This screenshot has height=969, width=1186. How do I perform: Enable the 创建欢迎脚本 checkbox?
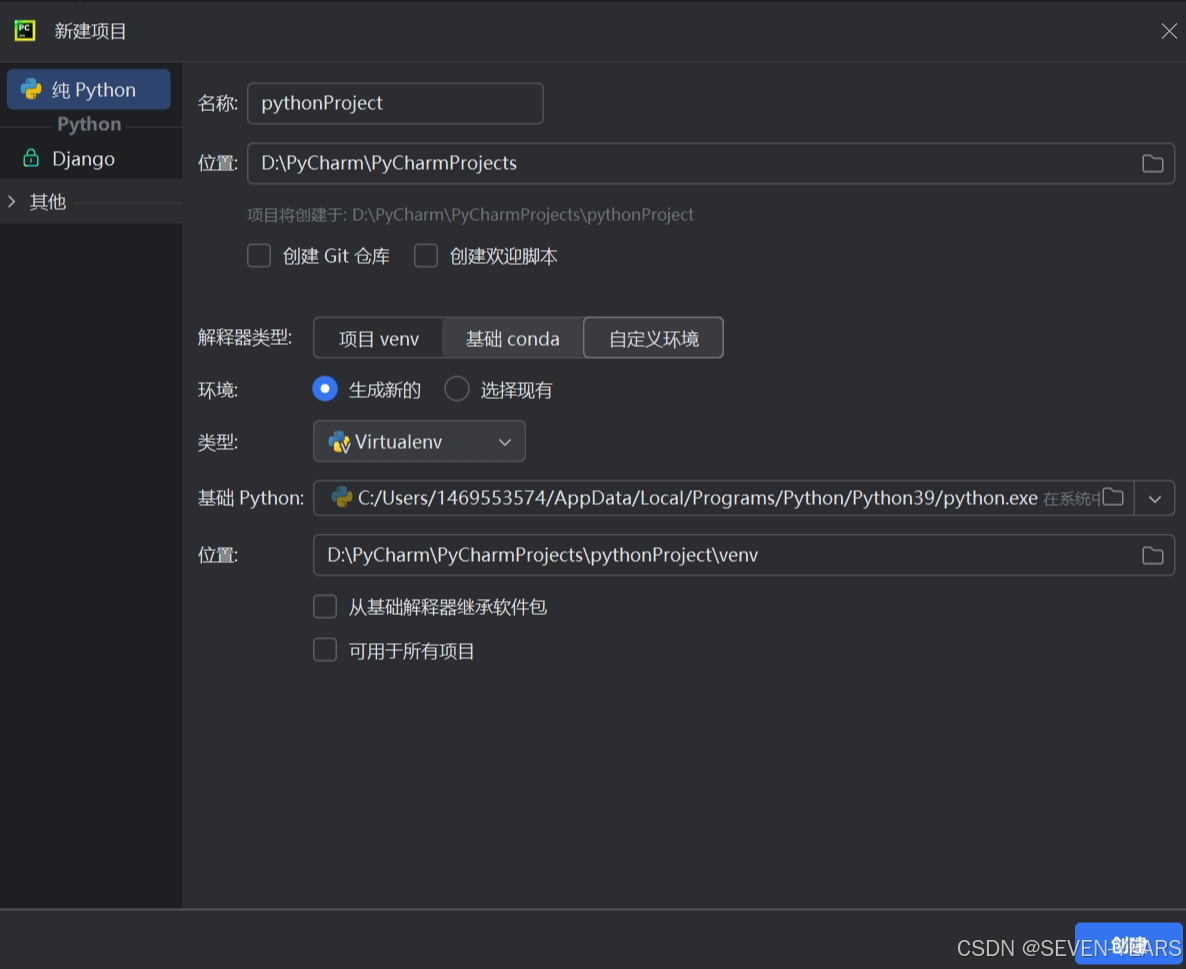[426, 256]
